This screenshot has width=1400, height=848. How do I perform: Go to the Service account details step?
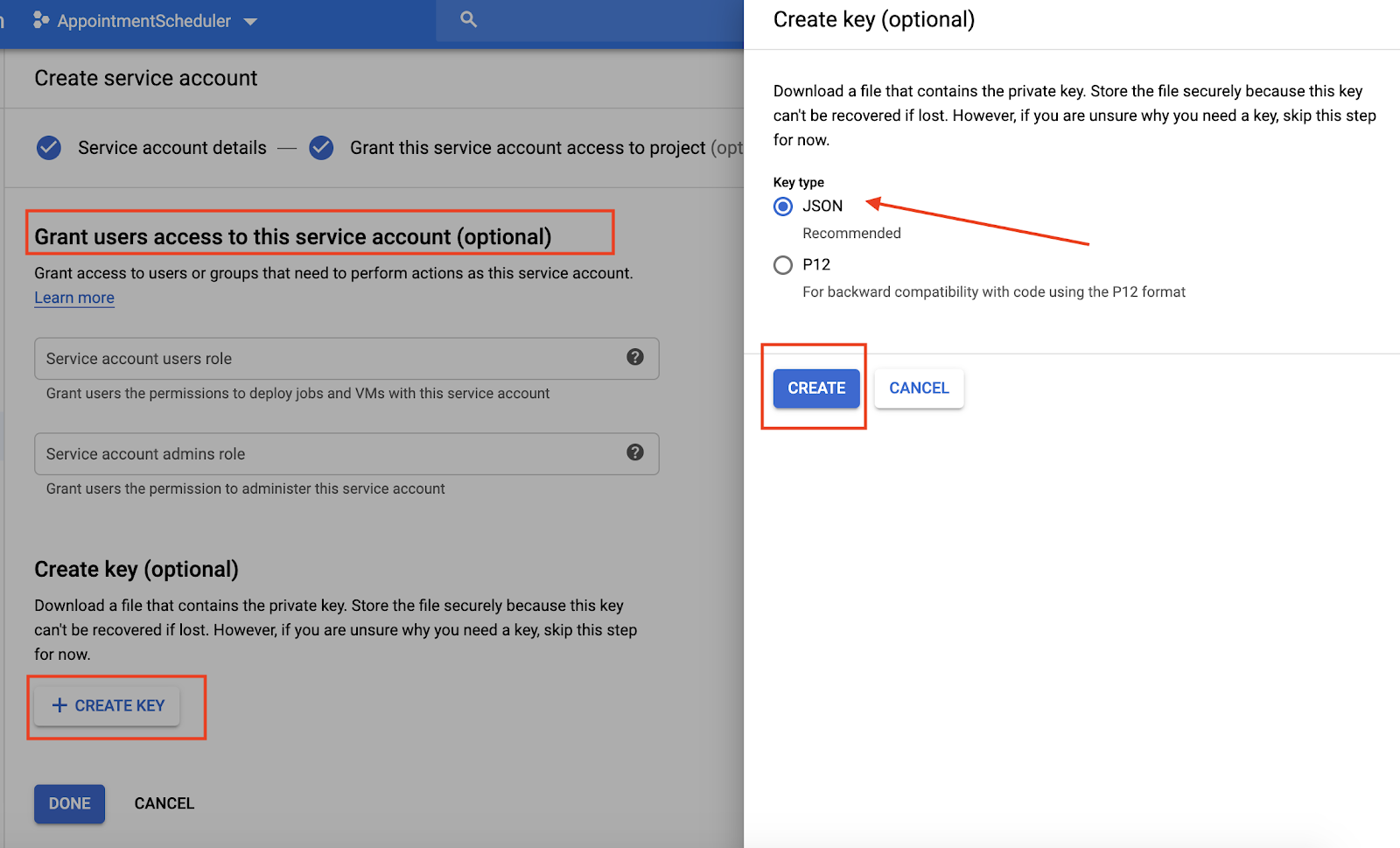171,148
